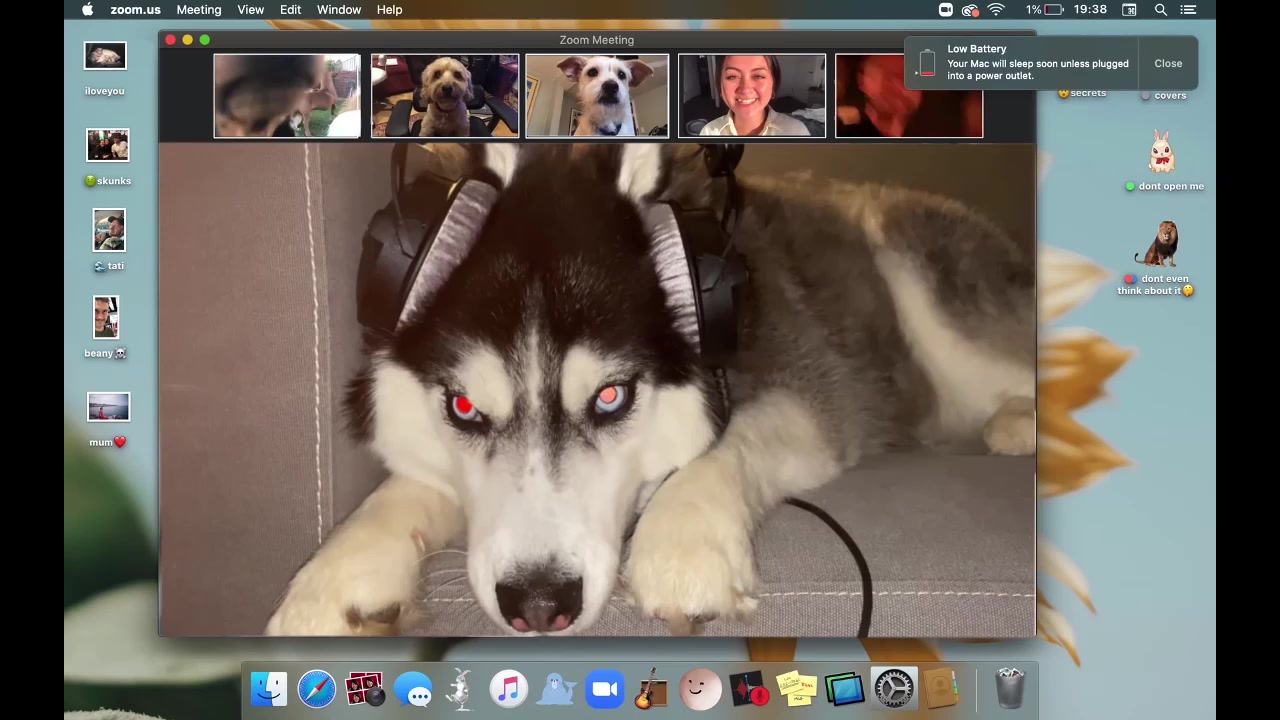1280x720 pixels.
Task: Open Notification Center list icon
Action: coord(1188,10)
